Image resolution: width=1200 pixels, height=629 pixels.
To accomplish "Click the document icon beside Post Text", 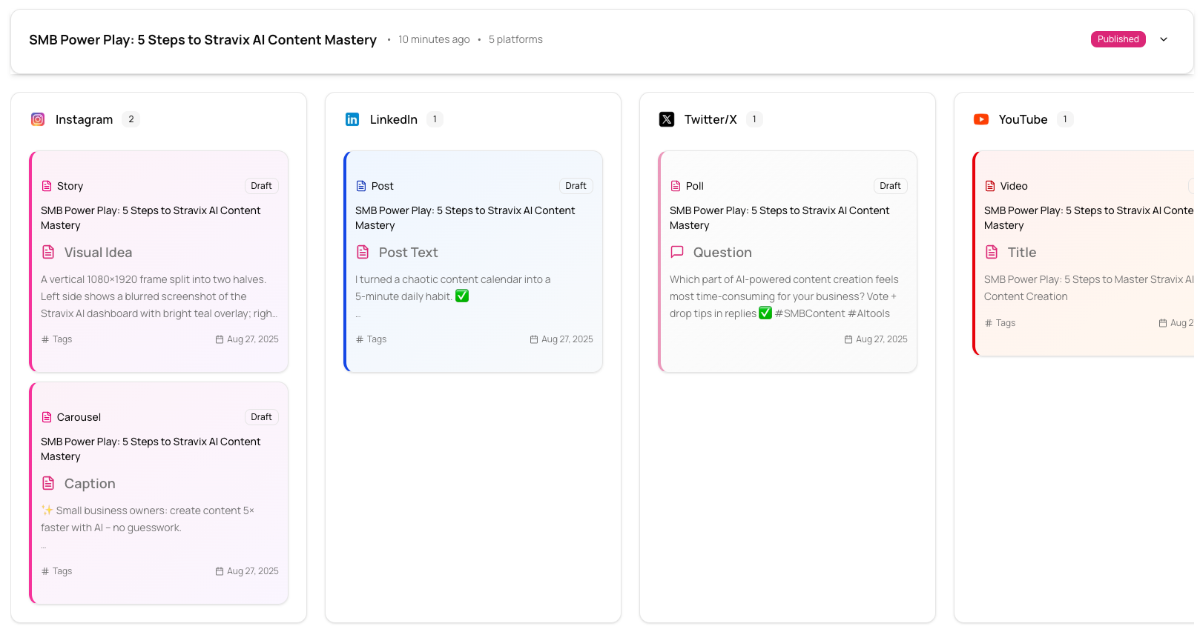I will (363, 252).
